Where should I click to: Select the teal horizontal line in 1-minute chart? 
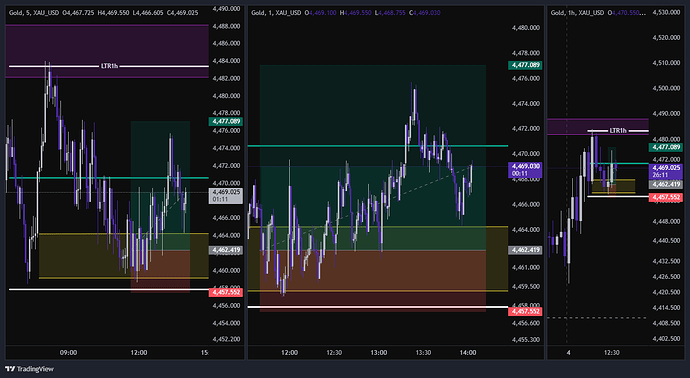(x=378, y=146)
